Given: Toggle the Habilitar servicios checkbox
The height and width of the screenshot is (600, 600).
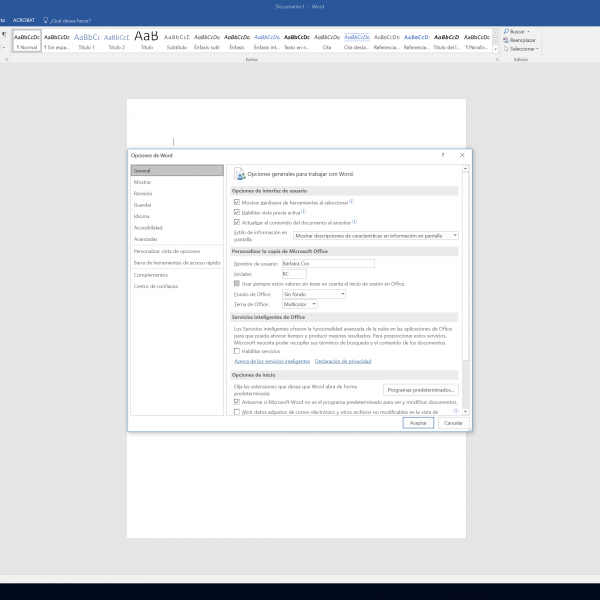Looking at the screenshot, I should (236, 351).
